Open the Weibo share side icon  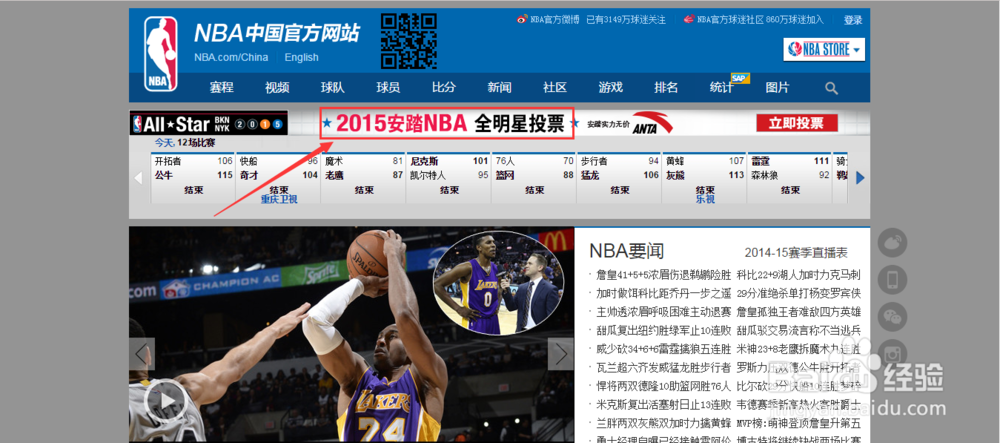coord(893,242)
